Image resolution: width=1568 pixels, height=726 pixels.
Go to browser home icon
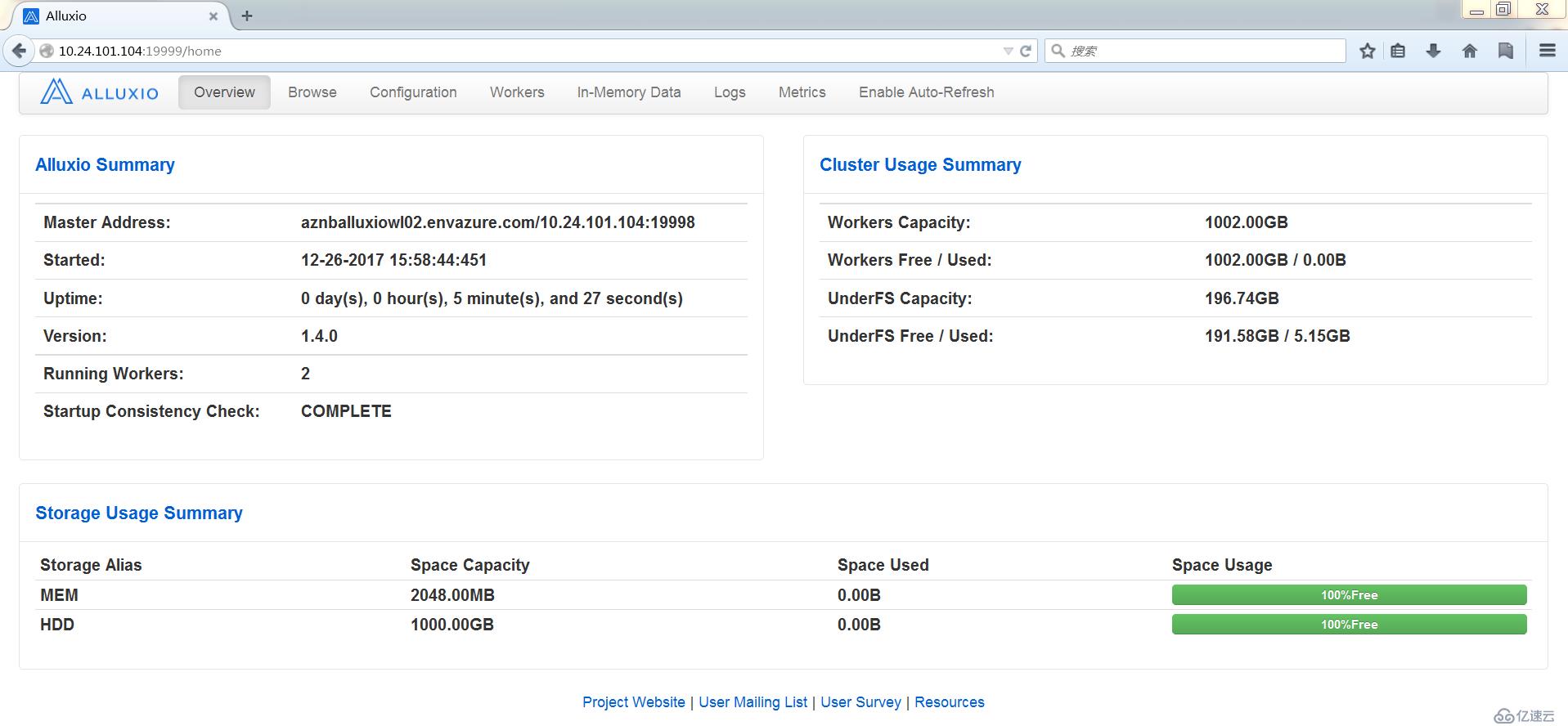pyautogui.click(x=1470, y=51)
